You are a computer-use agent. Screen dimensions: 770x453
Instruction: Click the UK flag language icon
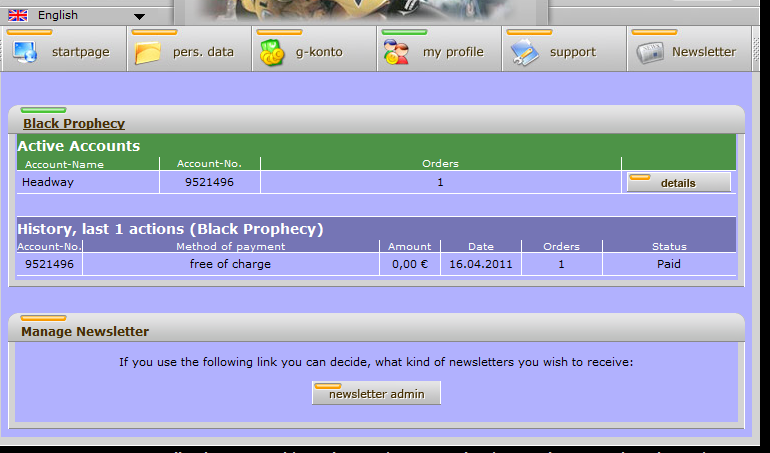coord(18,16)
